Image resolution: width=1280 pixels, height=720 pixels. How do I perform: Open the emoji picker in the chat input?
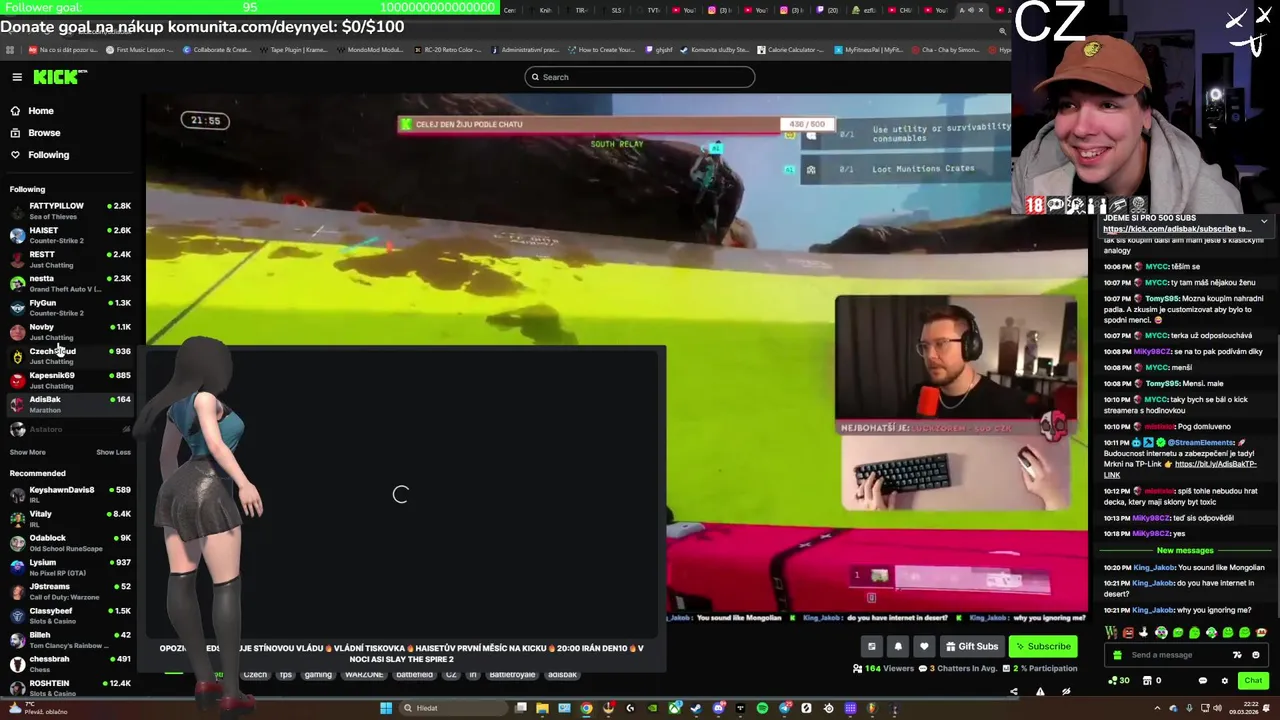coord(1256,655)
